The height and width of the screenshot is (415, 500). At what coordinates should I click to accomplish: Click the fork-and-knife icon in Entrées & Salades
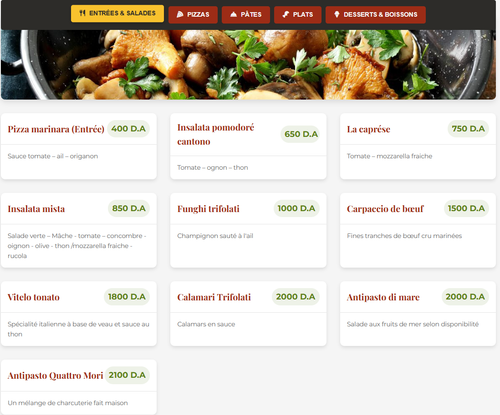click(x=82, y=13)
